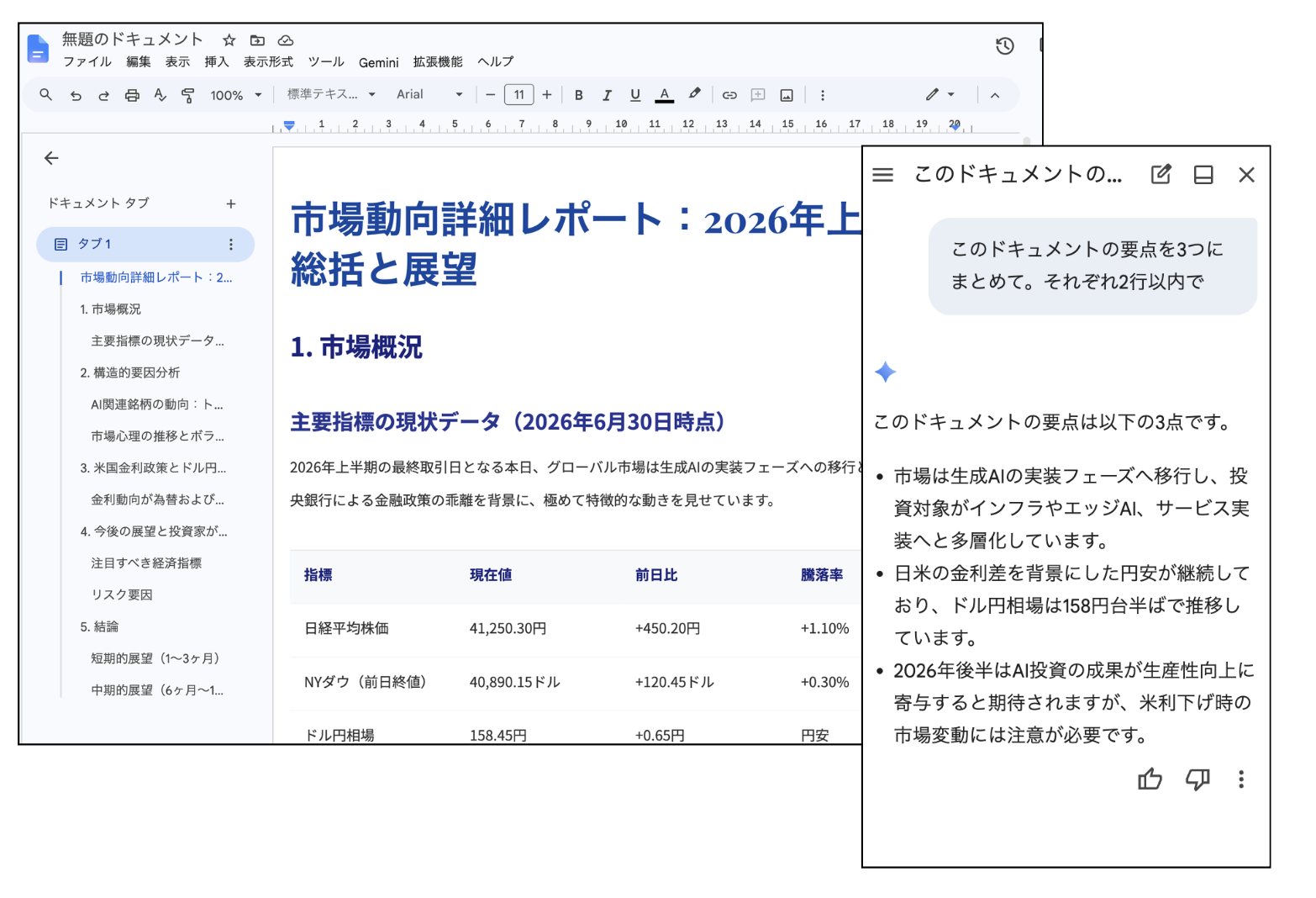Image resolution: width=1316 pixels, height=898 pixels.
Task: Click the insert link icon
Action: point(729,95)
